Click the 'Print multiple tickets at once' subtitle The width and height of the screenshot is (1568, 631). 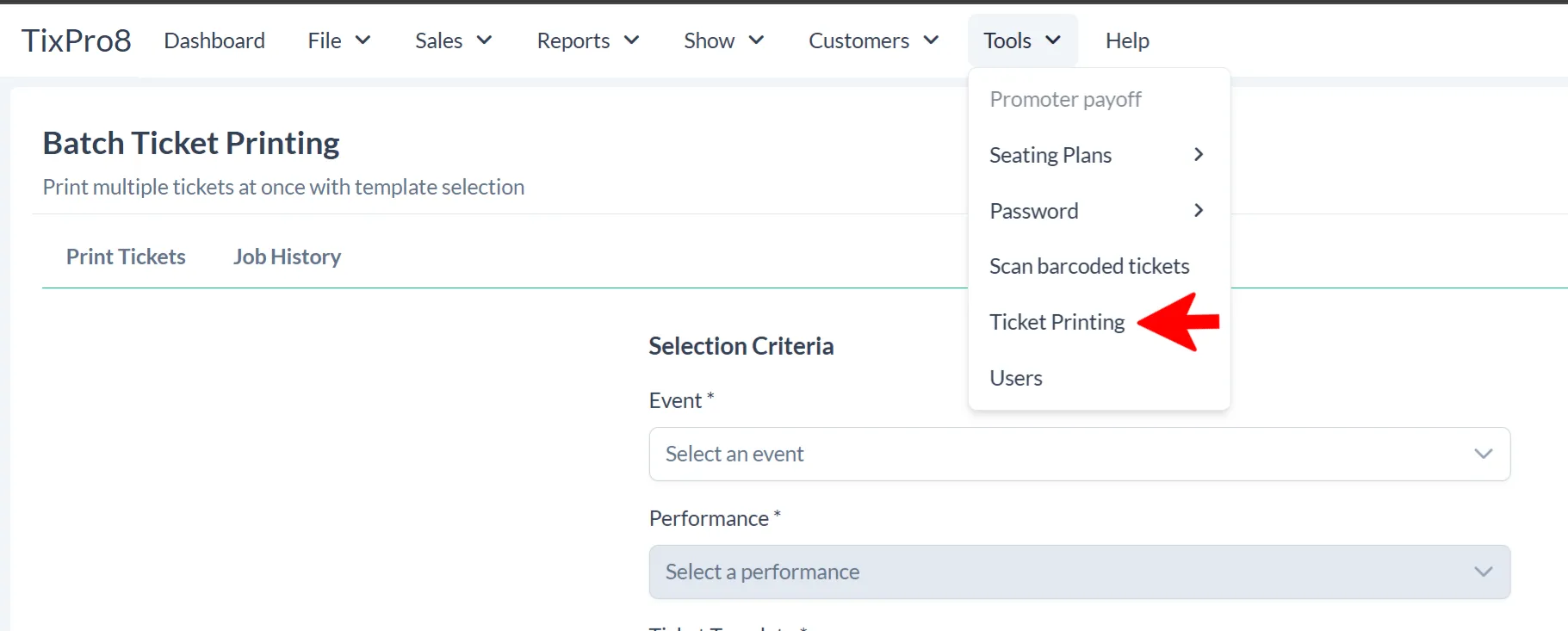(x=283, y=187)
